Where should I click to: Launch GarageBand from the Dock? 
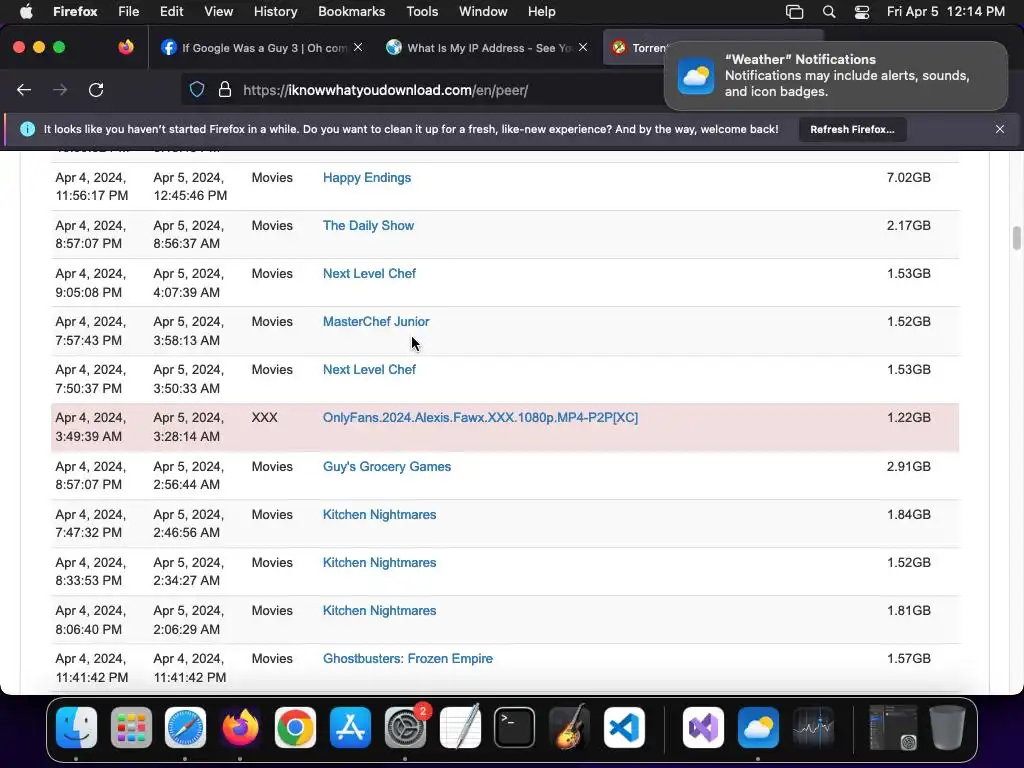tap(569, 727)
